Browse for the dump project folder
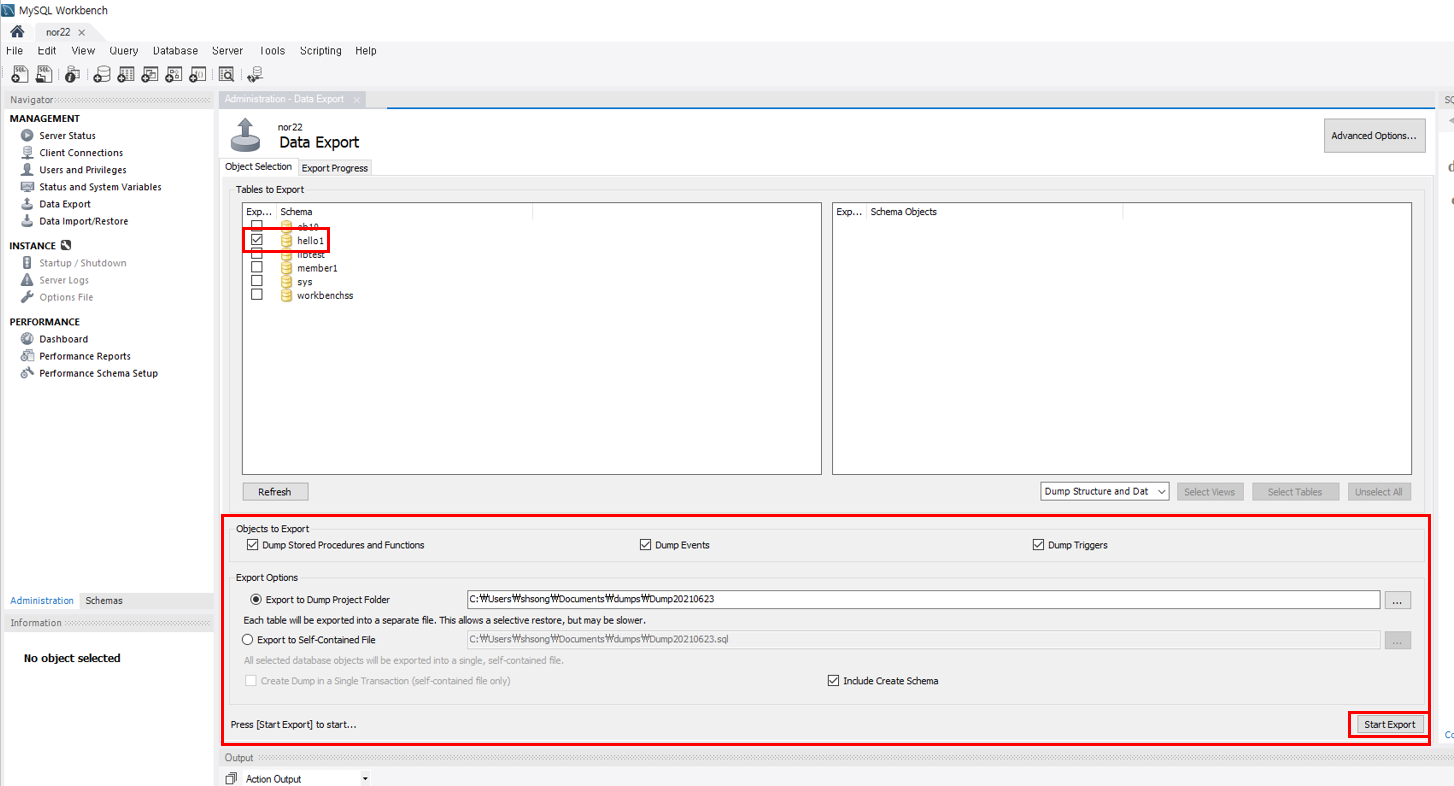The width and height of the screenshot is (1454, 786). (1398, 600)
